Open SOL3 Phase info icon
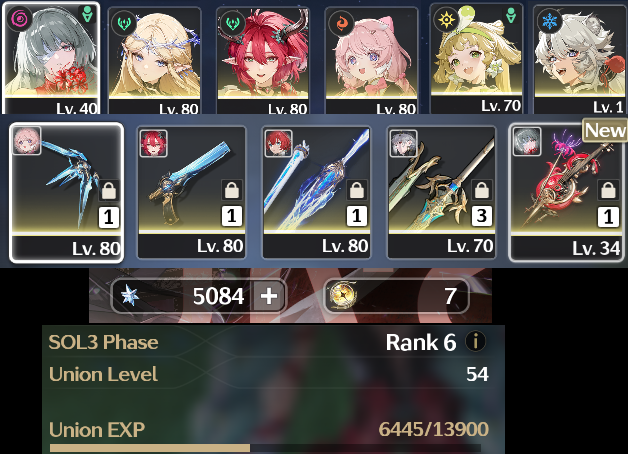This screenshot has width=628, height=454. pos(475,342)
